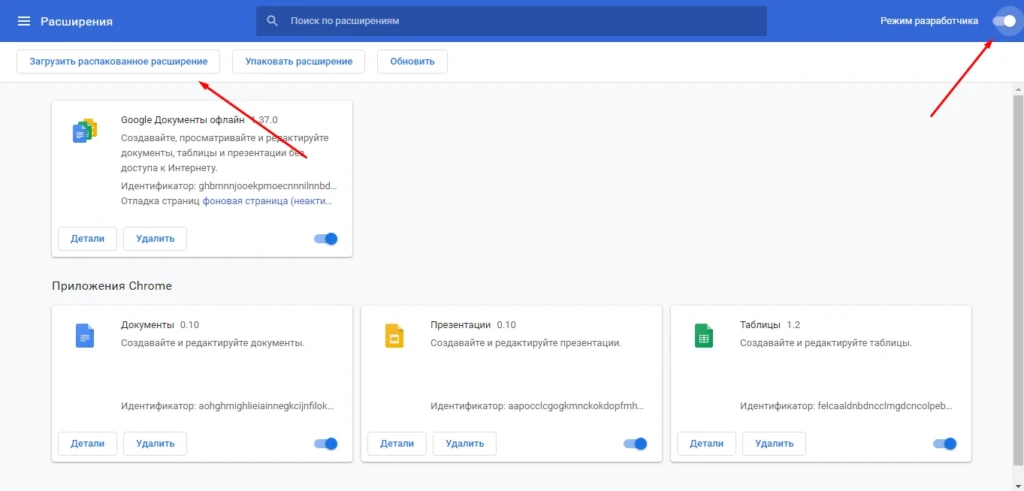Screen dimensions: 1024x491
Task: Open Детали for Документы app
Action: coord(88,444)
